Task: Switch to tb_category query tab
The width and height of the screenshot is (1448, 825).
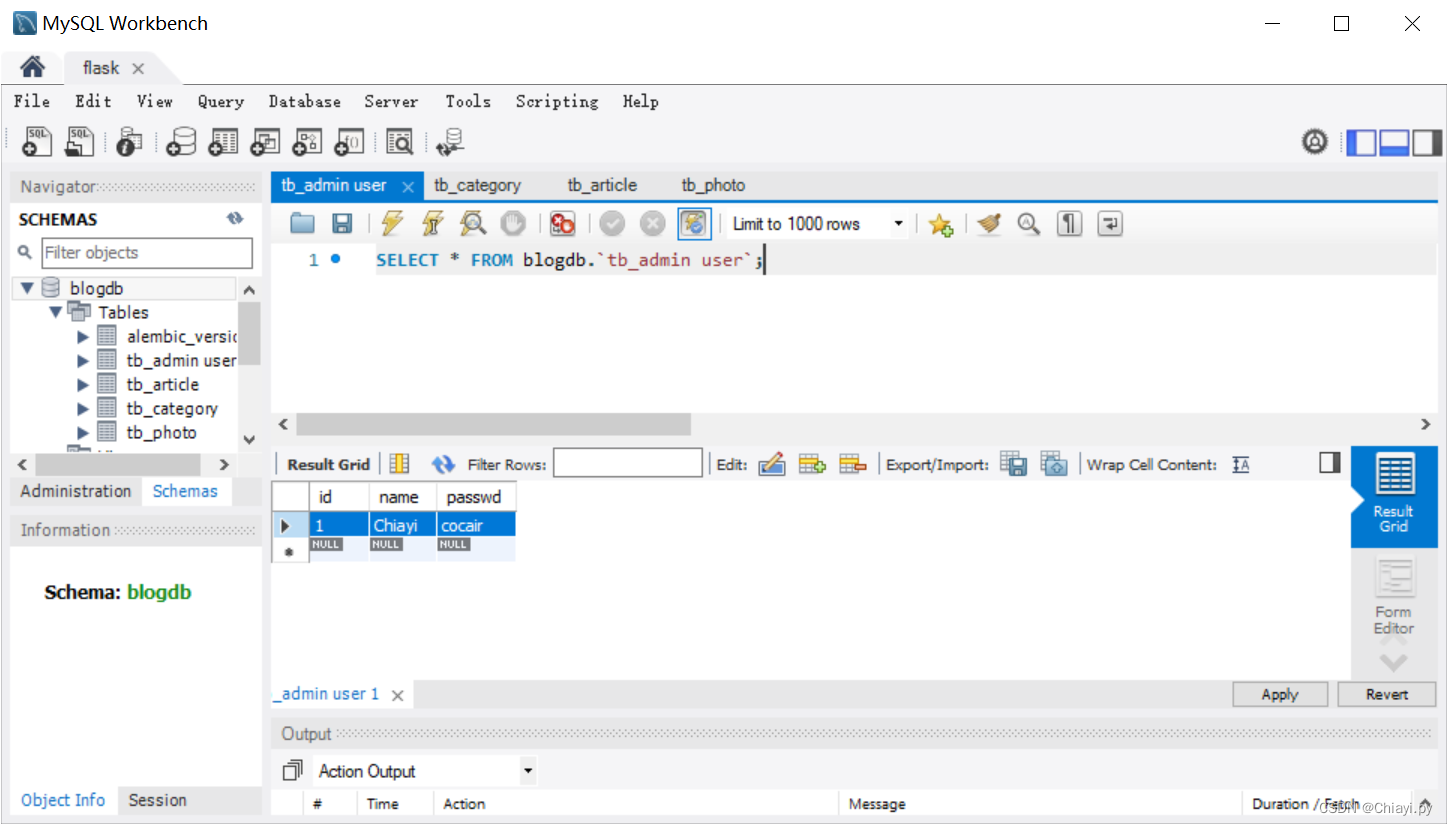Action: point(477,185)
